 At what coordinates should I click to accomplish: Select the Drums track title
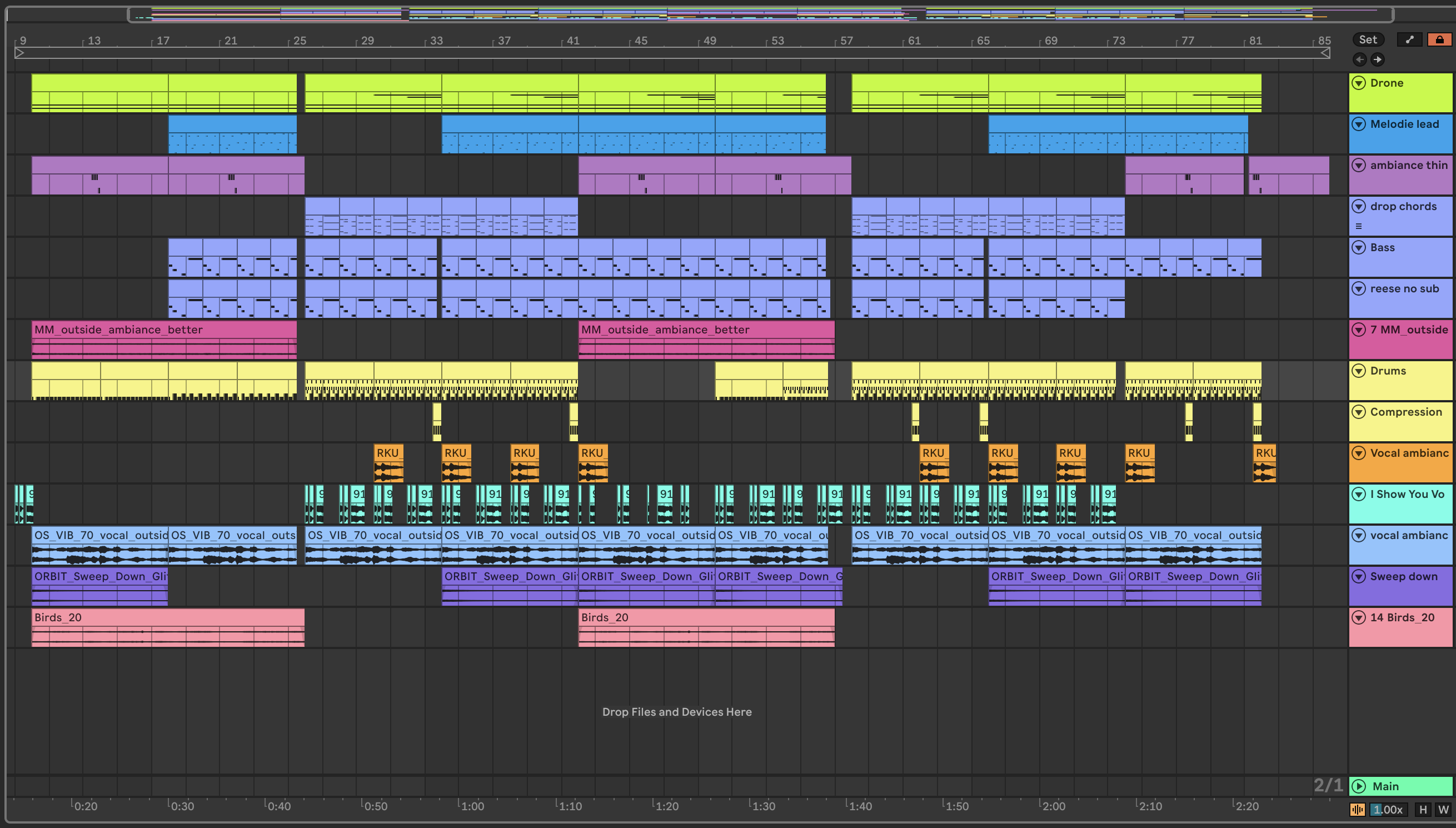click(x=1388, y=371)
